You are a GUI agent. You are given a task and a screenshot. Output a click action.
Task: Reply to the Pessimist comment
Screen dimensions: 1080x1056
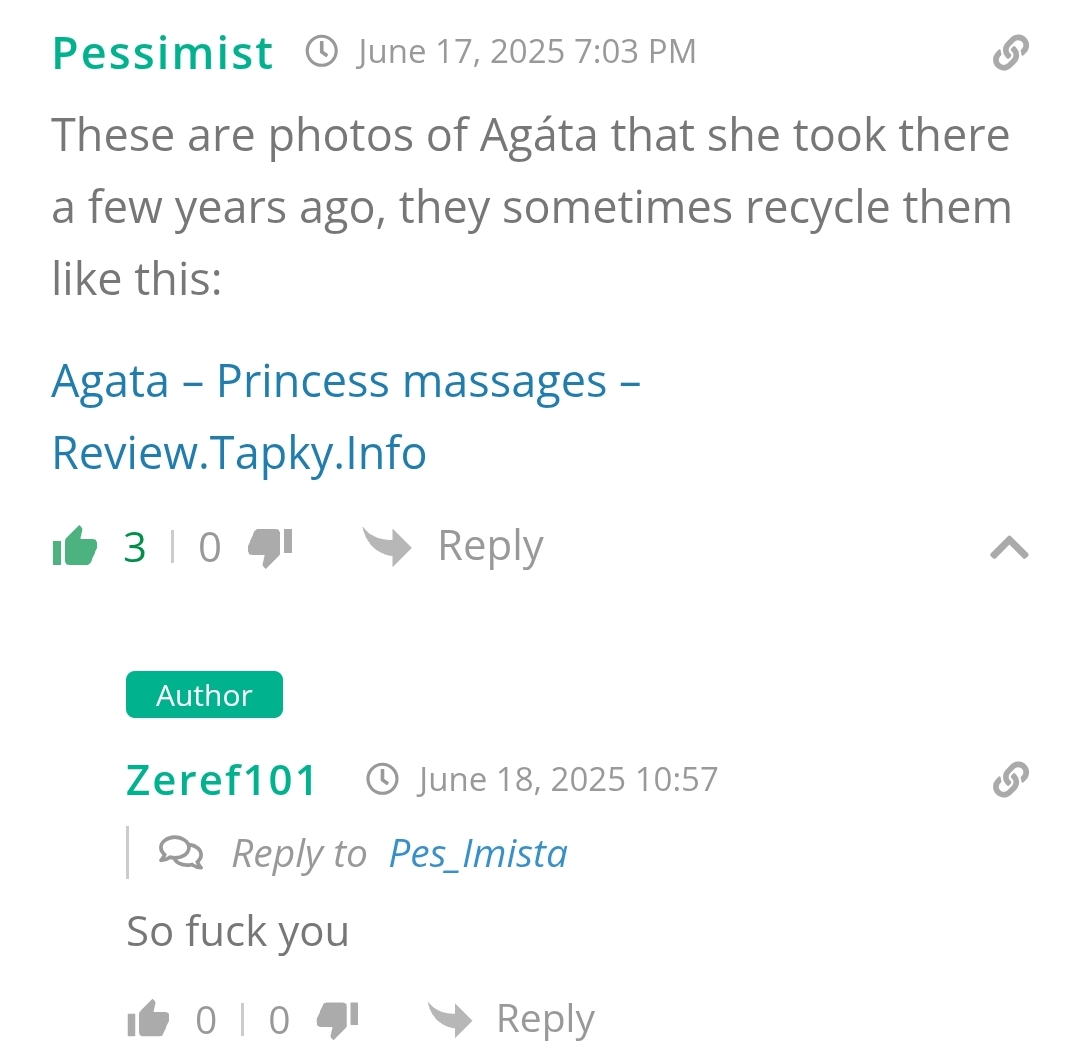453,547
